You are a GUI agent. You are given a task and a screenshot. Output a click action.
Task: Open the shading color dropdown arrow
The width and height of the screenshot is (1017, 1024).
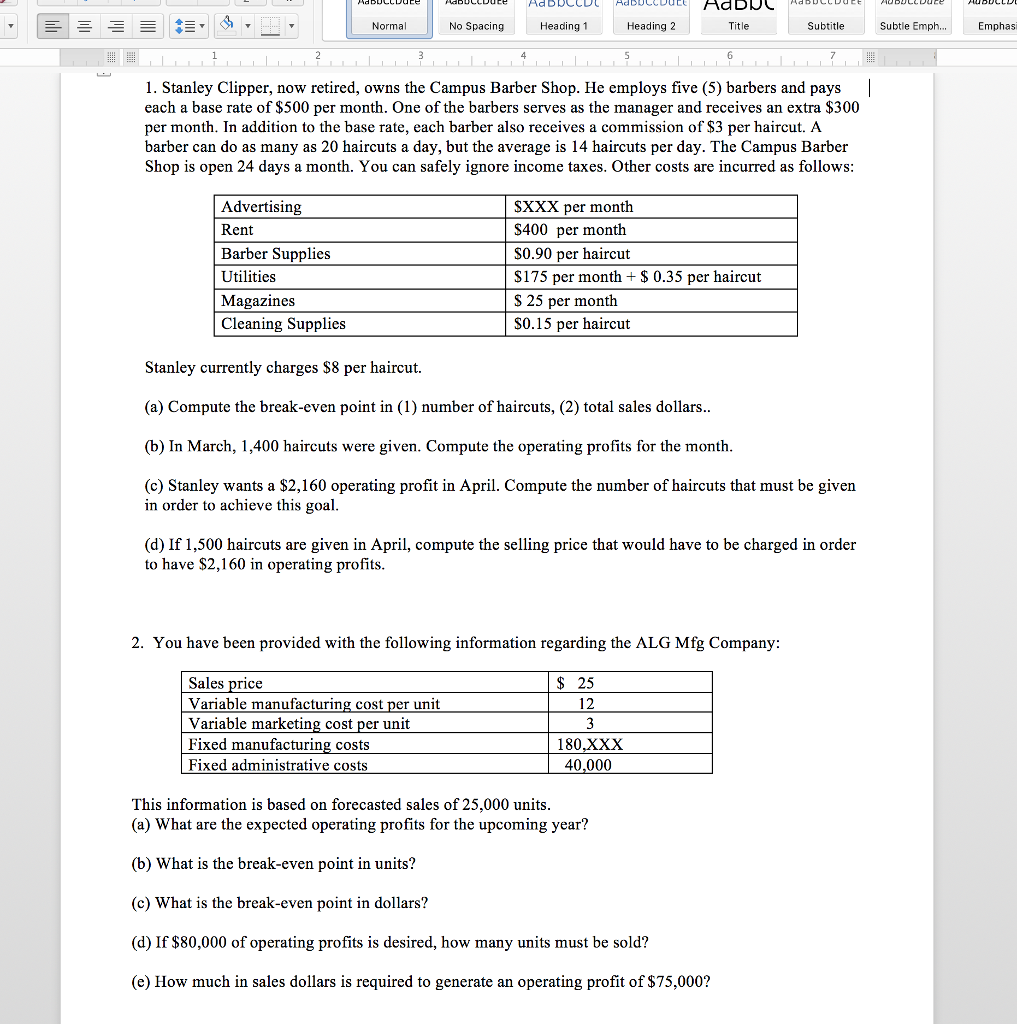[247, 26]
